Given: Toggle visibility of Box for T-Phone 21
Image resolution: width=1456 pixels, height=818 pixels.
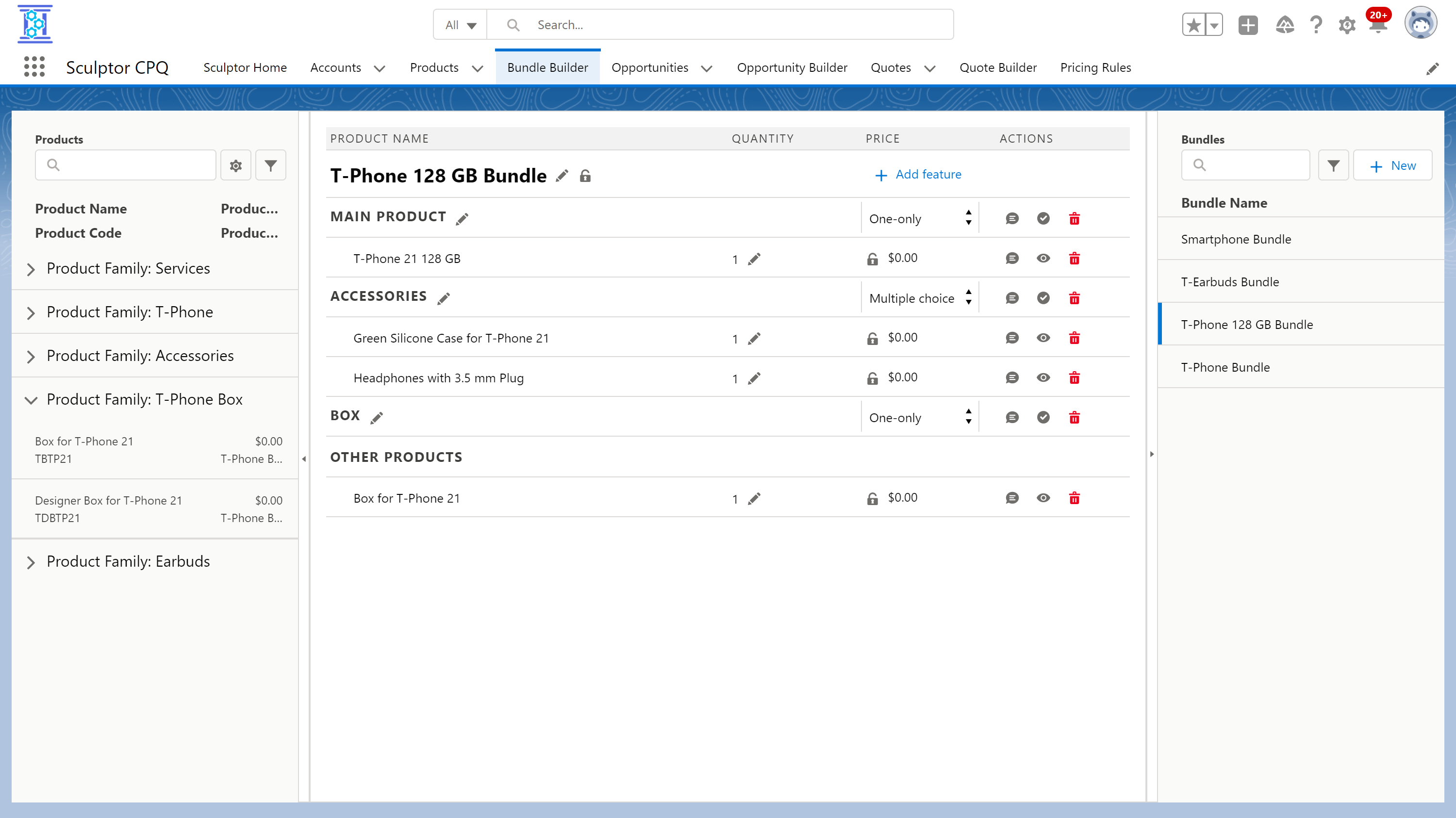Looking at the screenshot, I should [1043, 498].
